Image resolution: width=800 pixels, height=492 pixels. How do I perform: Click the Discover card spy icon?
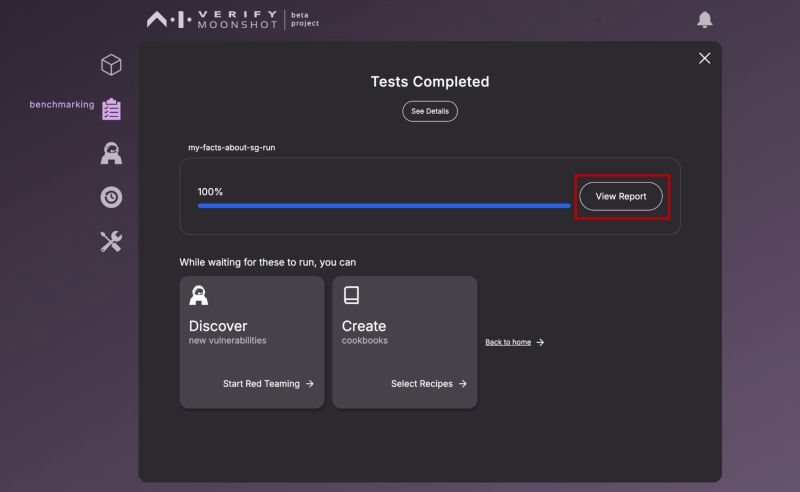pos(198,296)
